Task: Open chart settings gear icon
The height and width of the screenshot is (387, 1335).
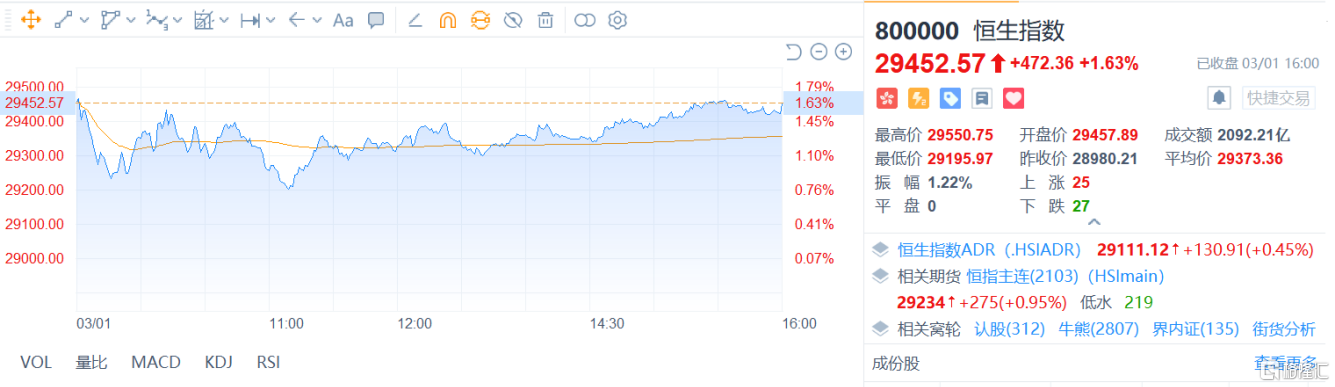Action: pyautogui.click(x=618, y=19)
